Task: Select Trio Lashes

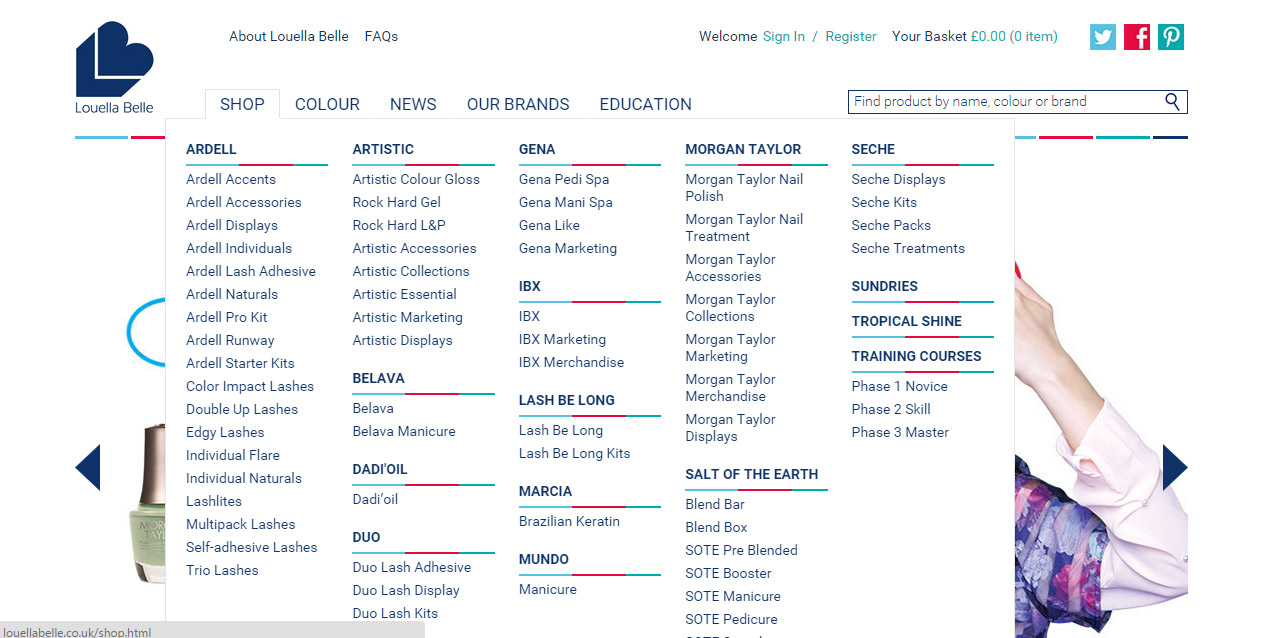Action: tap(222, 570)
